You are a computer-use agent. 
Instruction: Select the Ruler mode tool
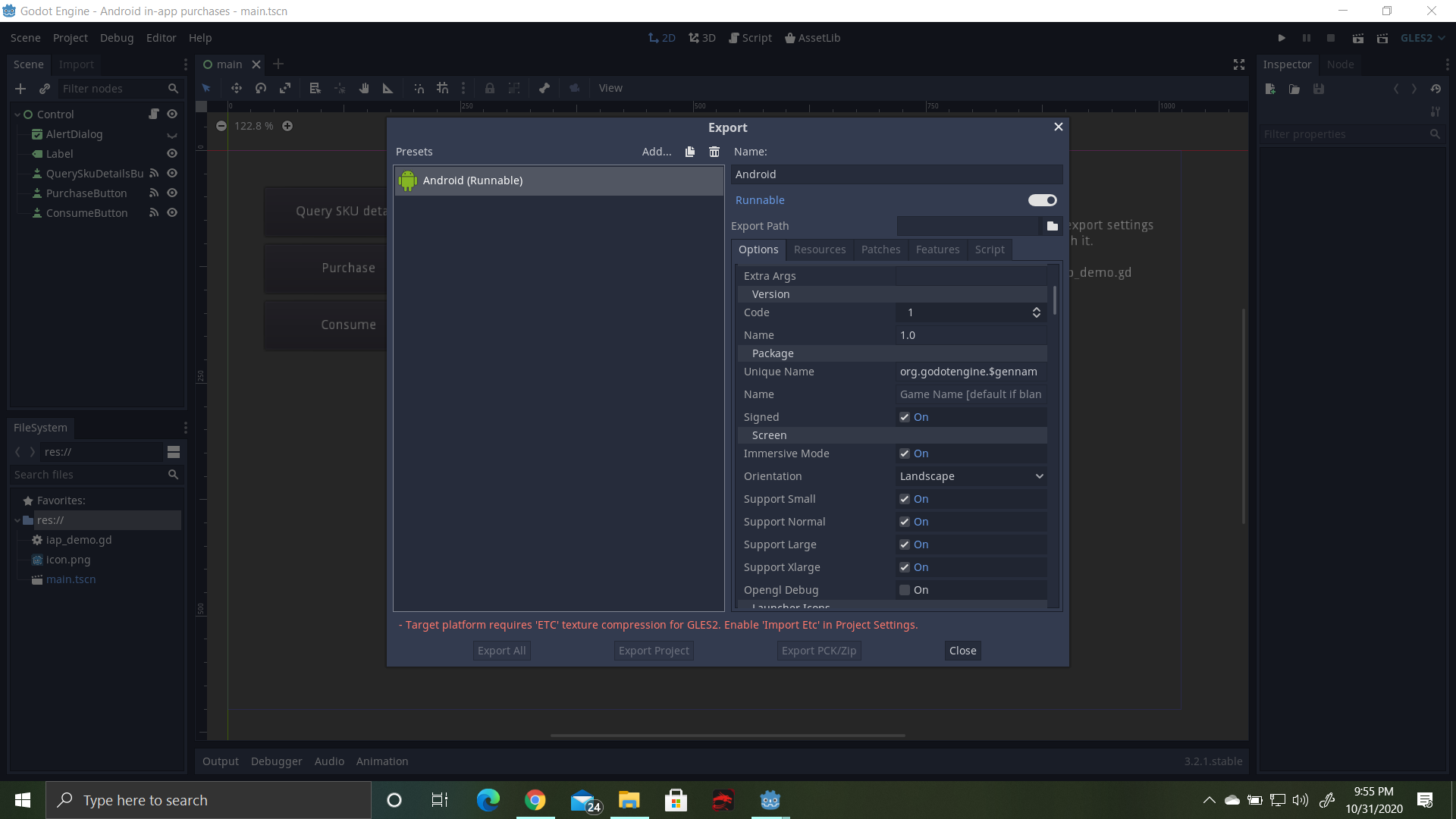pyautogui.click(x=388, y=88)
